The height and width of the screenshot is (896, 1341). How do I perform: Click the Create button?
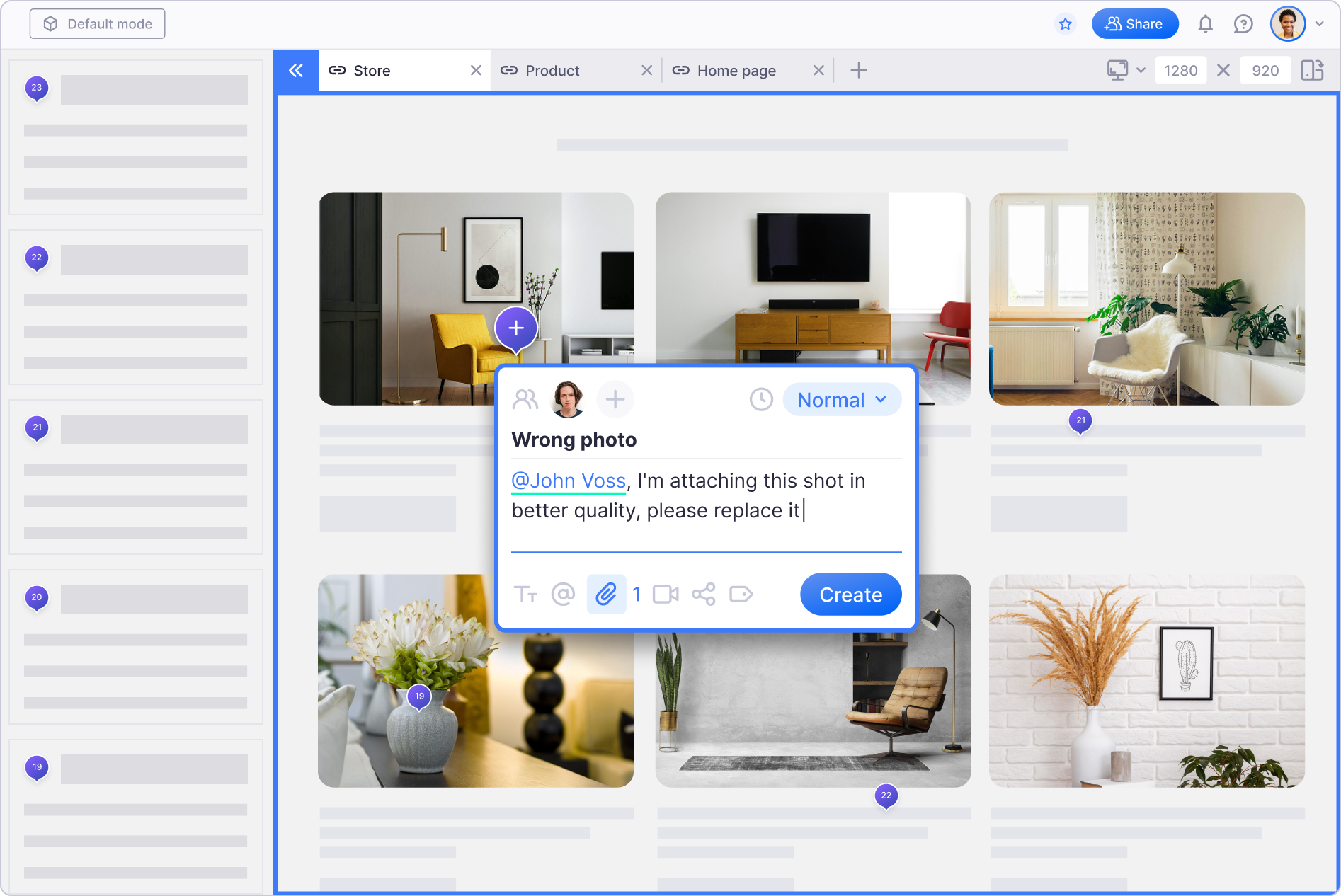pos(850,595)
